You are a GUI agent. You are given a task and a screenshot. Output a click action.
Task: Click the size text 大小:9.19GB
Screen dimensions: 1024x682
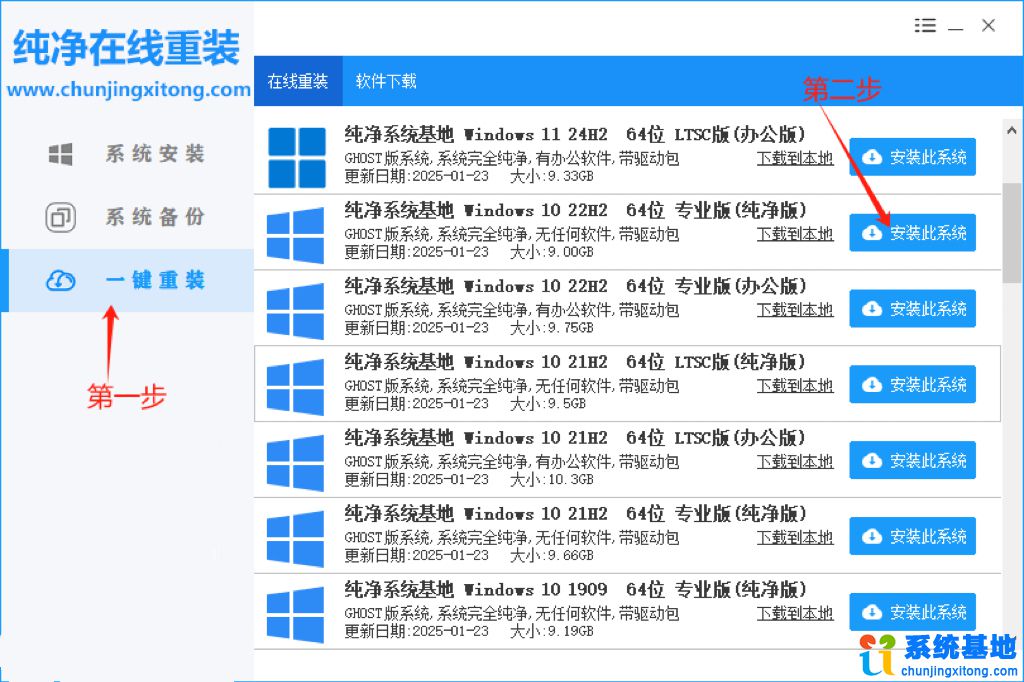552,631
